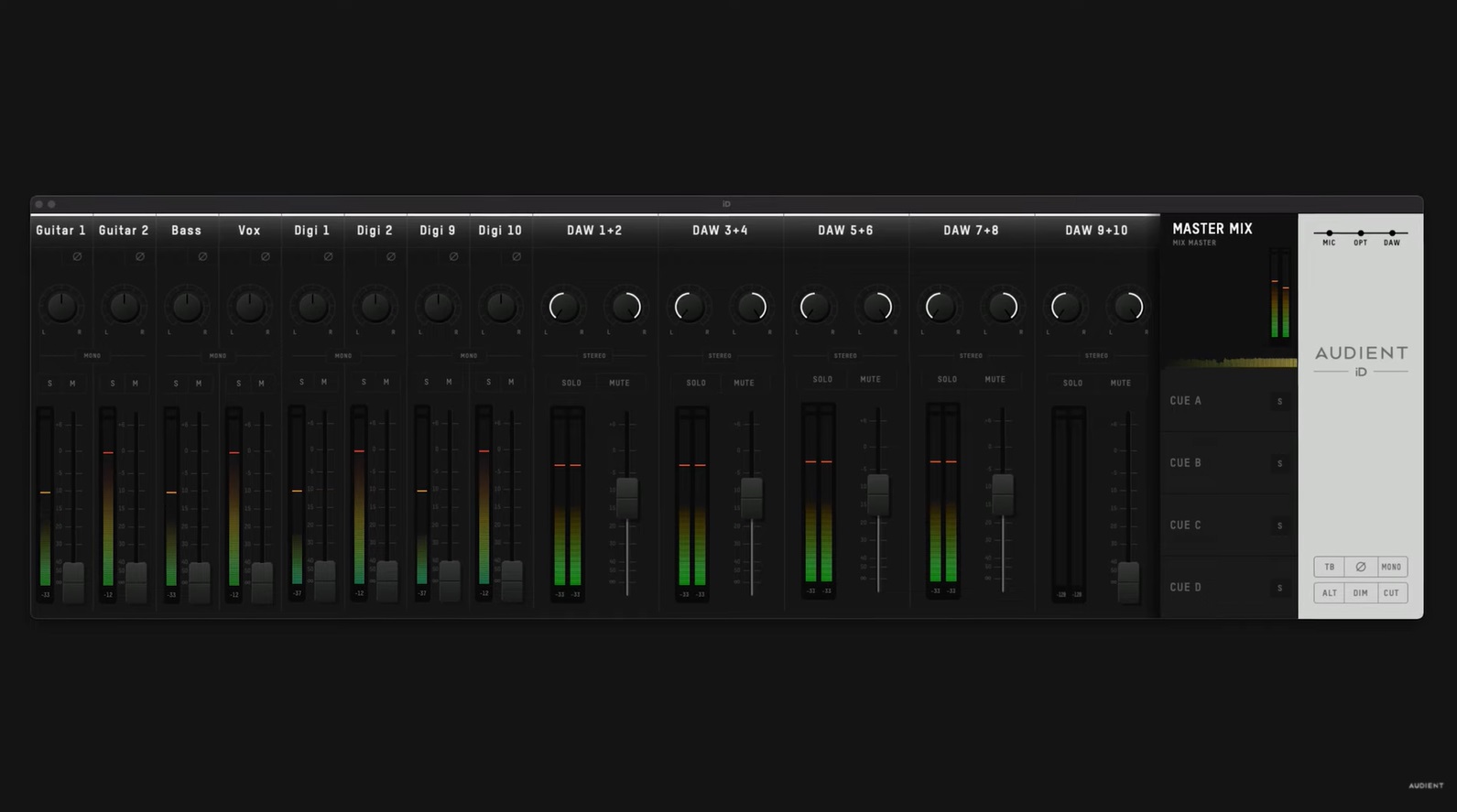Select the Master Mix view

pyautogui.click(x=1212, y=230)
